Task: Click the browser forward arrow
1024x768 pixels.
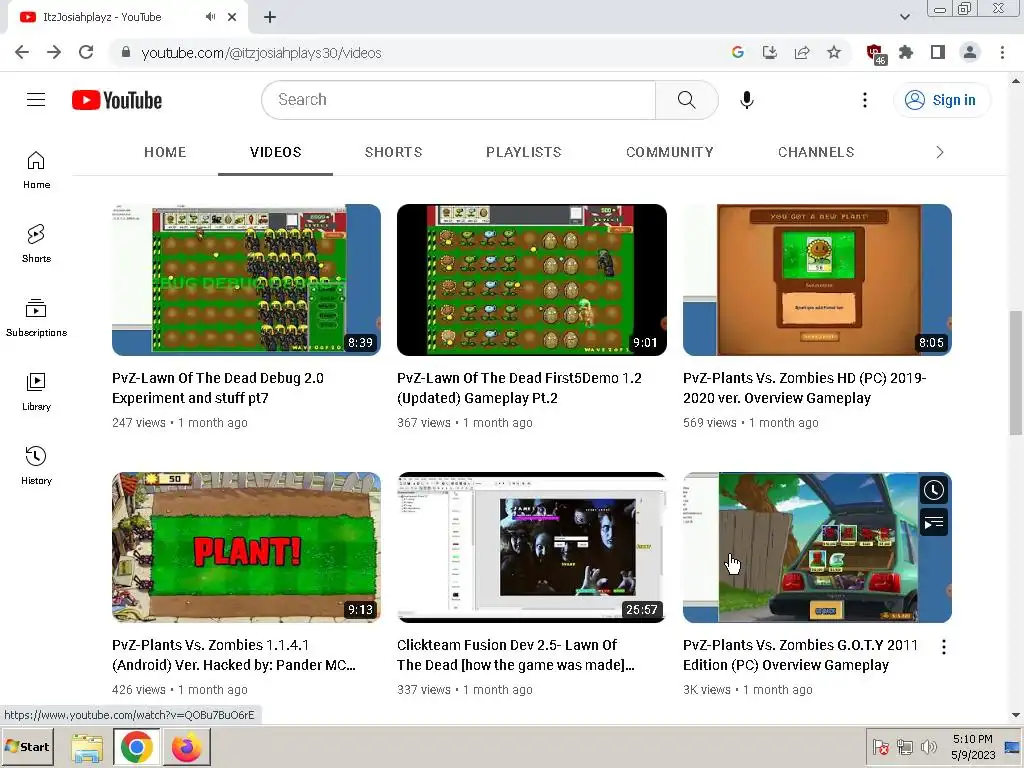Action: [x=54, y=52]
